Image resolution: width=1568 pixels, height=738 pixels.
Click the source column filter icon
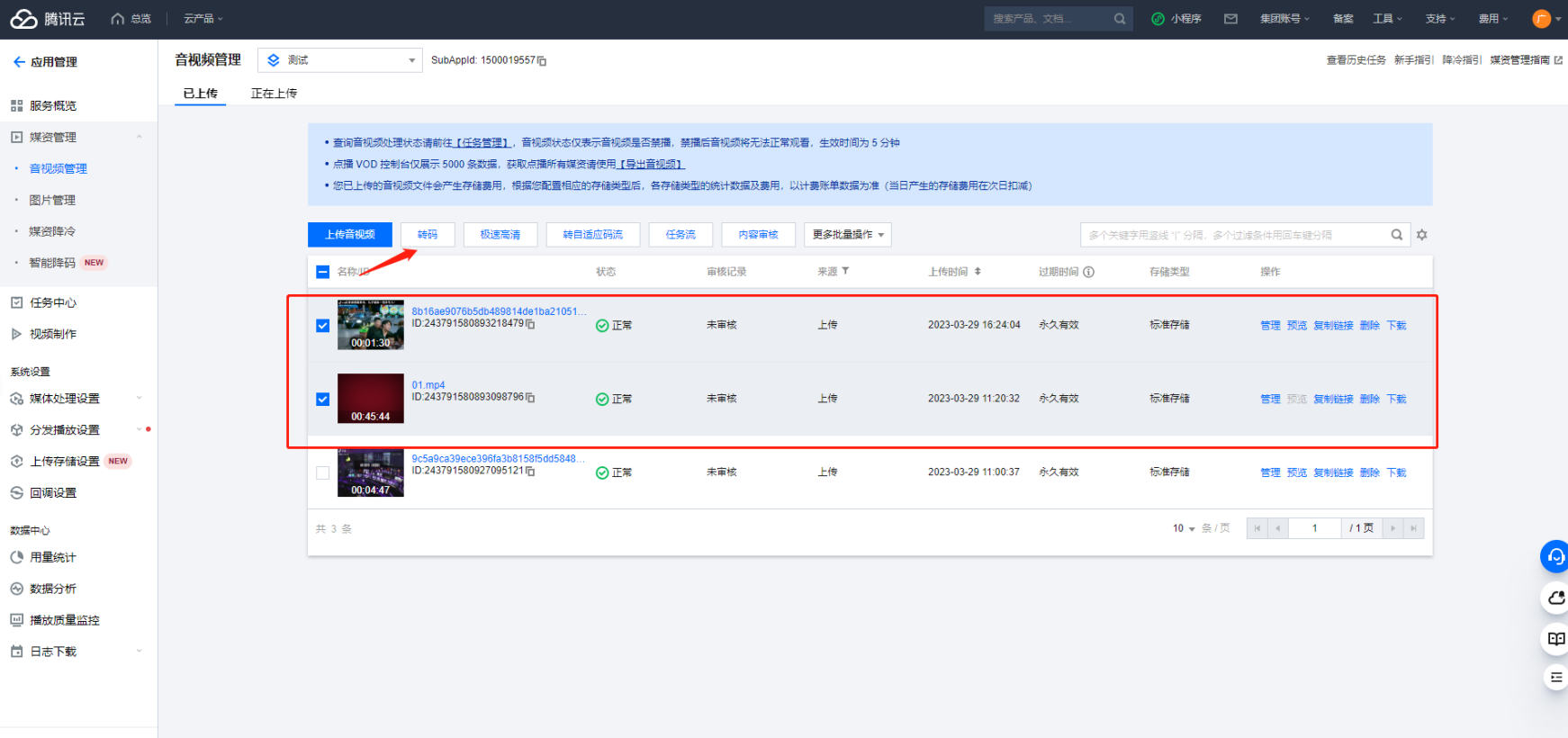click(845, 271)
